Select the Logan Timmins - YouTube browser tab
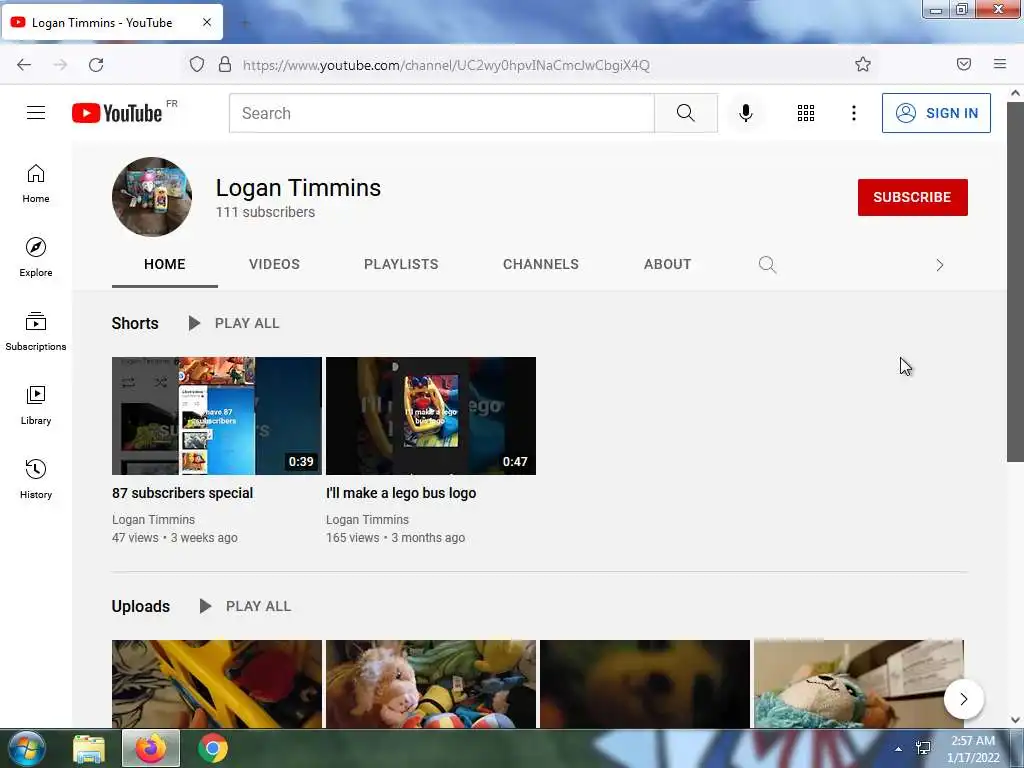1024x768 pixels. pyautogui.click(x=112, y=22)
